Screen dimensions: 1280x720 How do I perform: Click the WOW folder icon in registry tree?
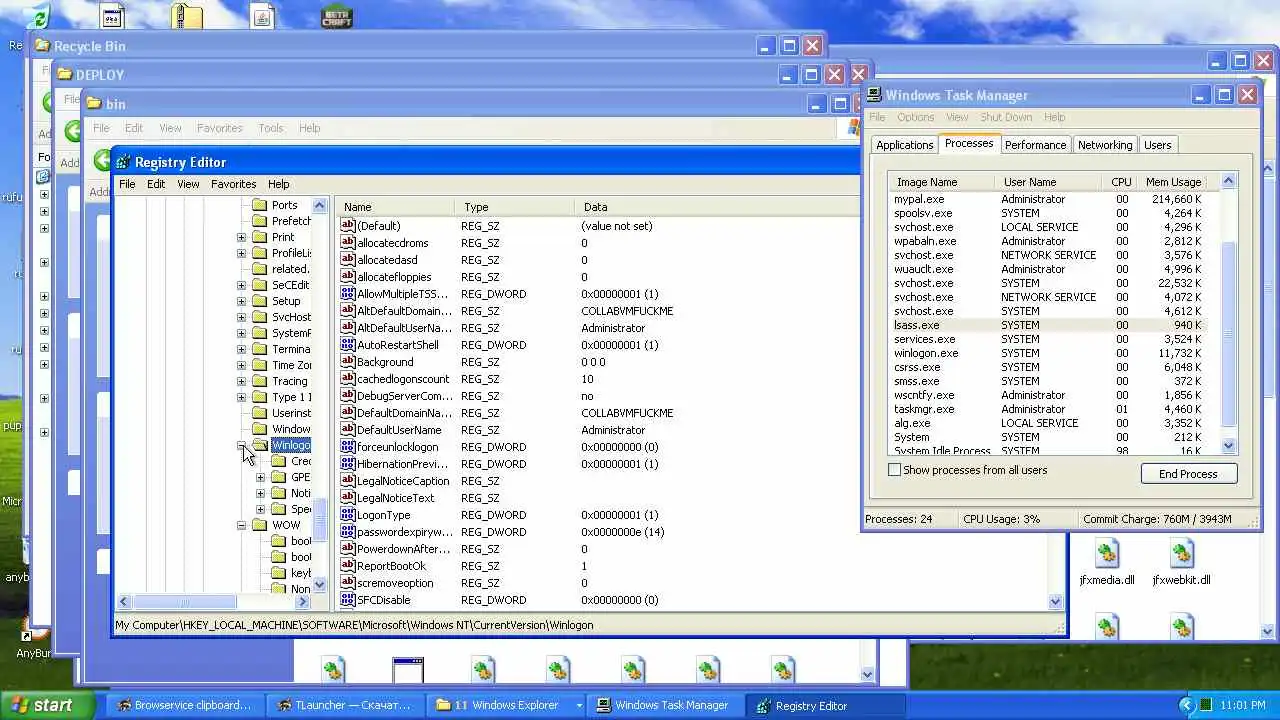click(260, 525)
